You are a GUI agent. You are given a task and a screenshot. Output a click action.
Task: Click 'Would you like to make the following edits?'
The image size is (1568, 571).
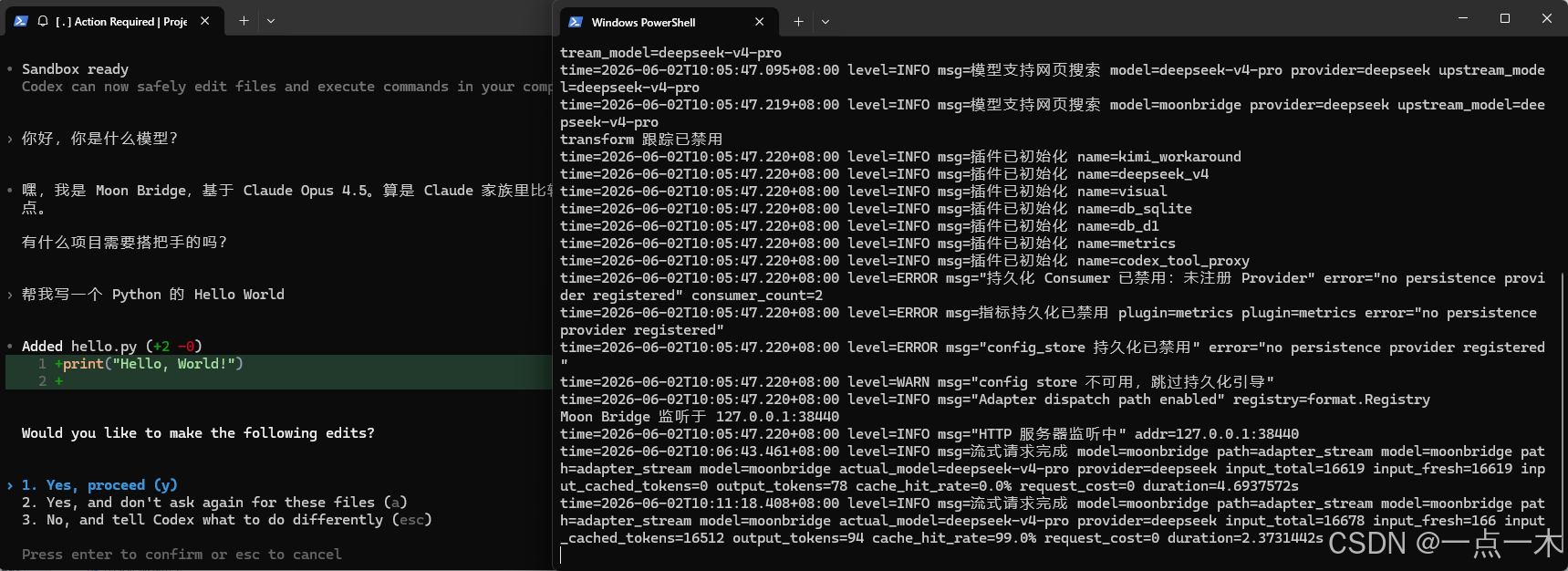[x=198, y=433]
